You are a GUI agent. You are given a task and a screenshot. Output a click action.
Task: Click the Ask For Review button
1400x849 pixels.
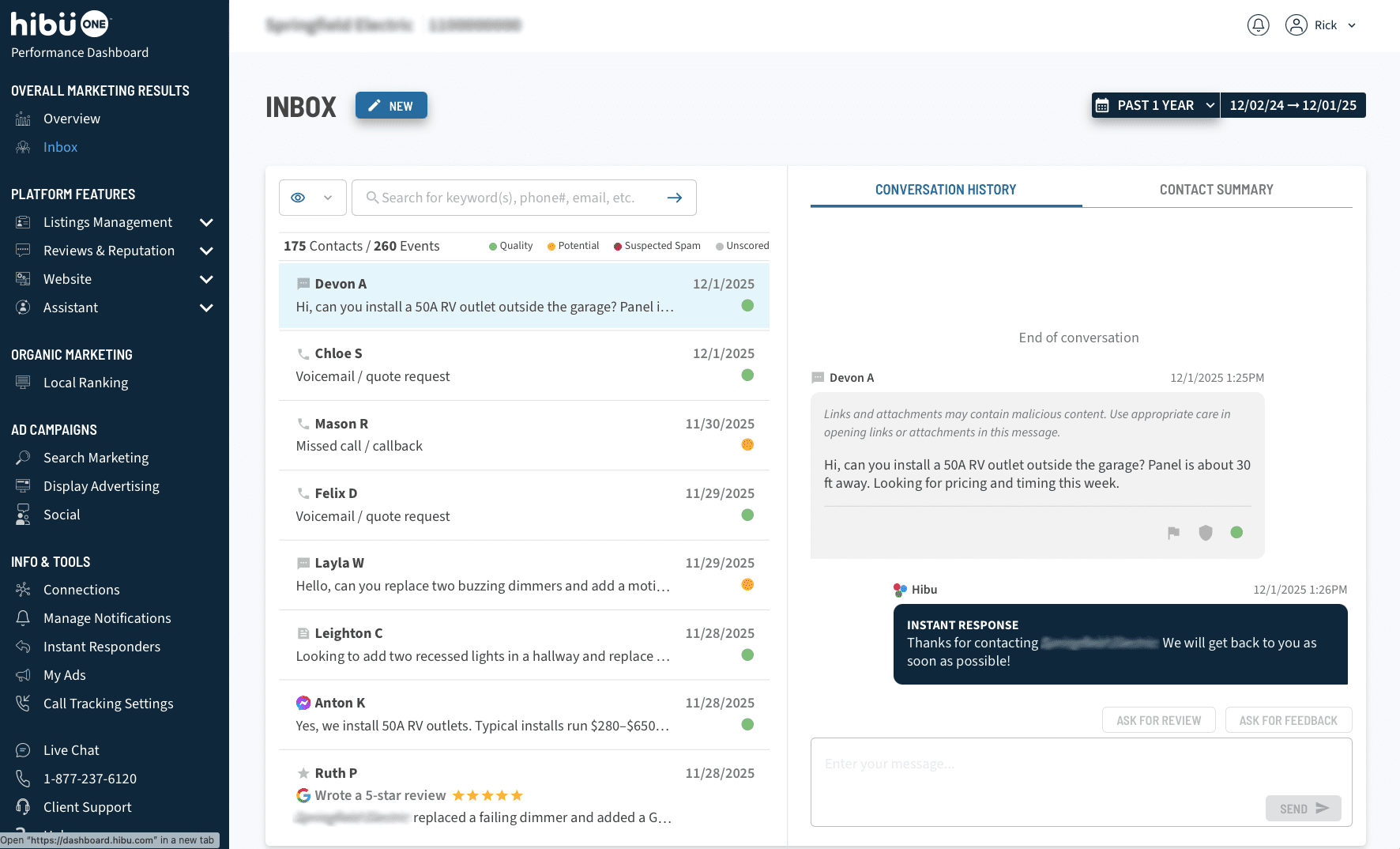(1158, 720)
